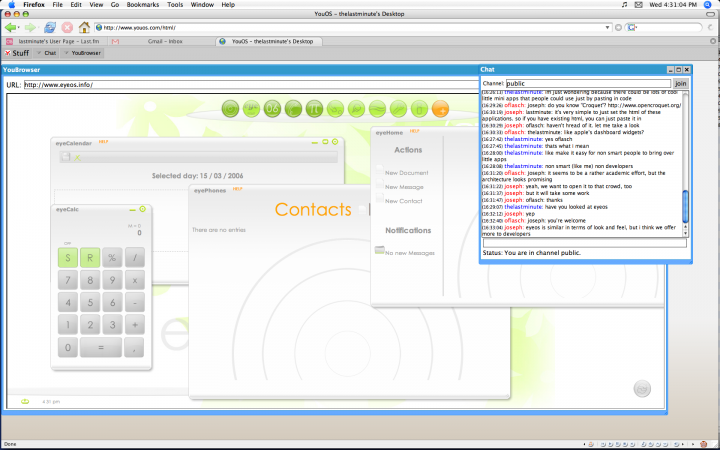
Task: Close eyeCalc with green circle icon
Action: pos(143,209)
